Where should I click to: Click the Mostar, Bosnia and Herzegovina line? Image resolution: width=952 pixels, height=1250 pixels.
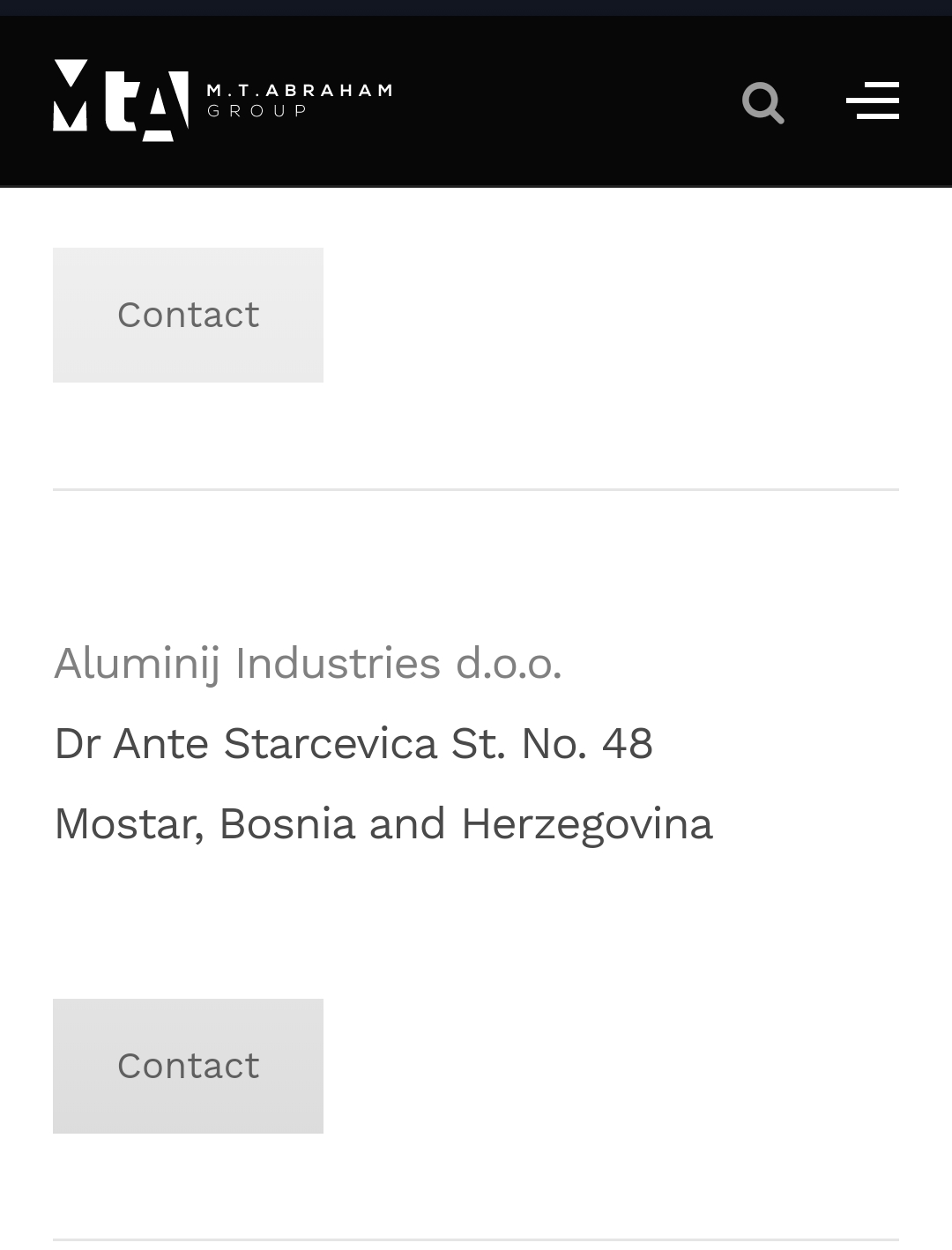point(383,824)
